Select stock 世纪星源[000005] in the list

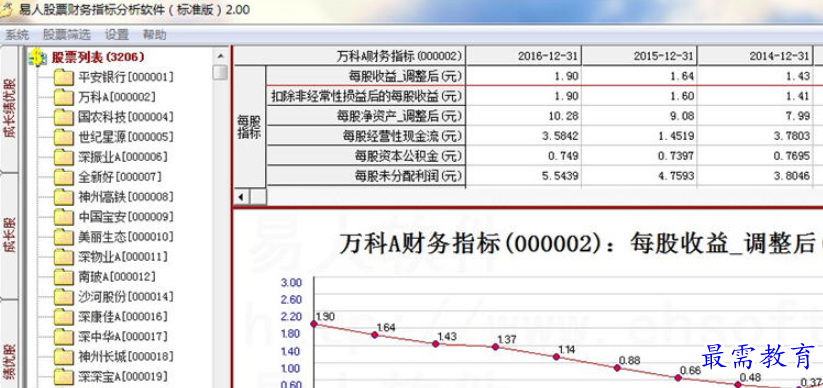pyautogui.click(x=125, y=137)
